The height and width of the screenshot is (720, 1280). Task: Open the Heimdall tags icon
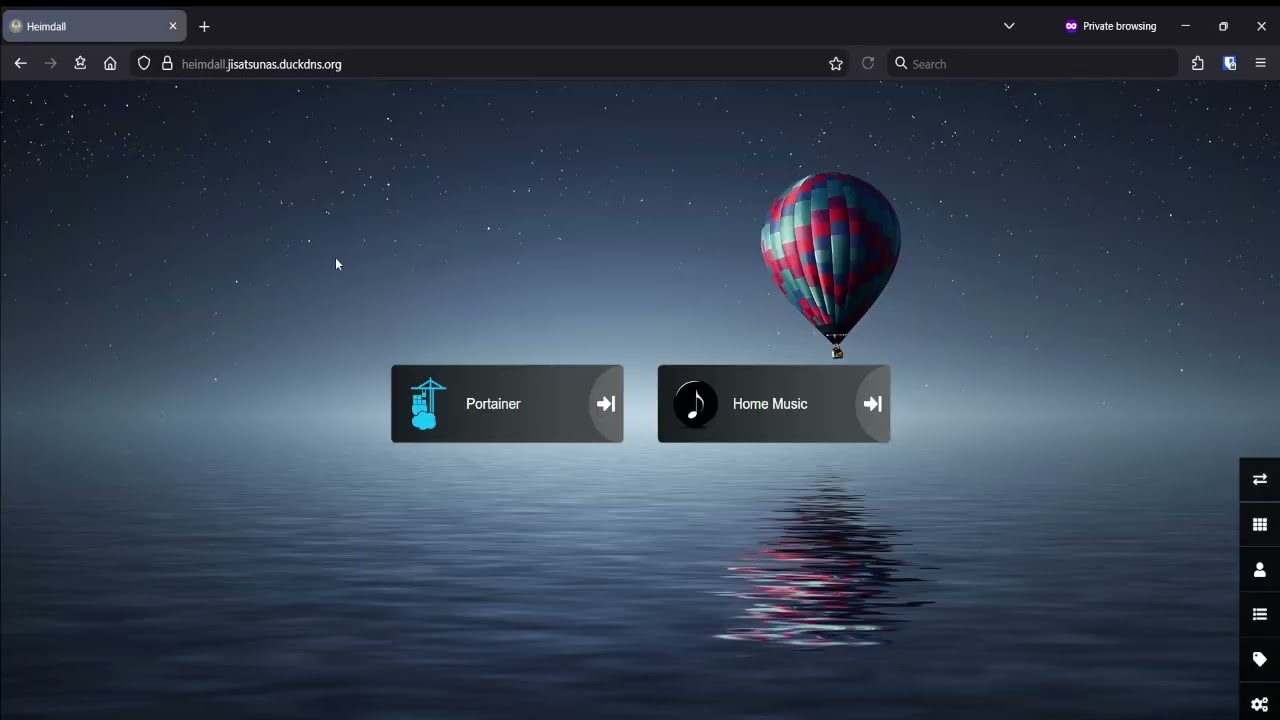pos(1260,660)
